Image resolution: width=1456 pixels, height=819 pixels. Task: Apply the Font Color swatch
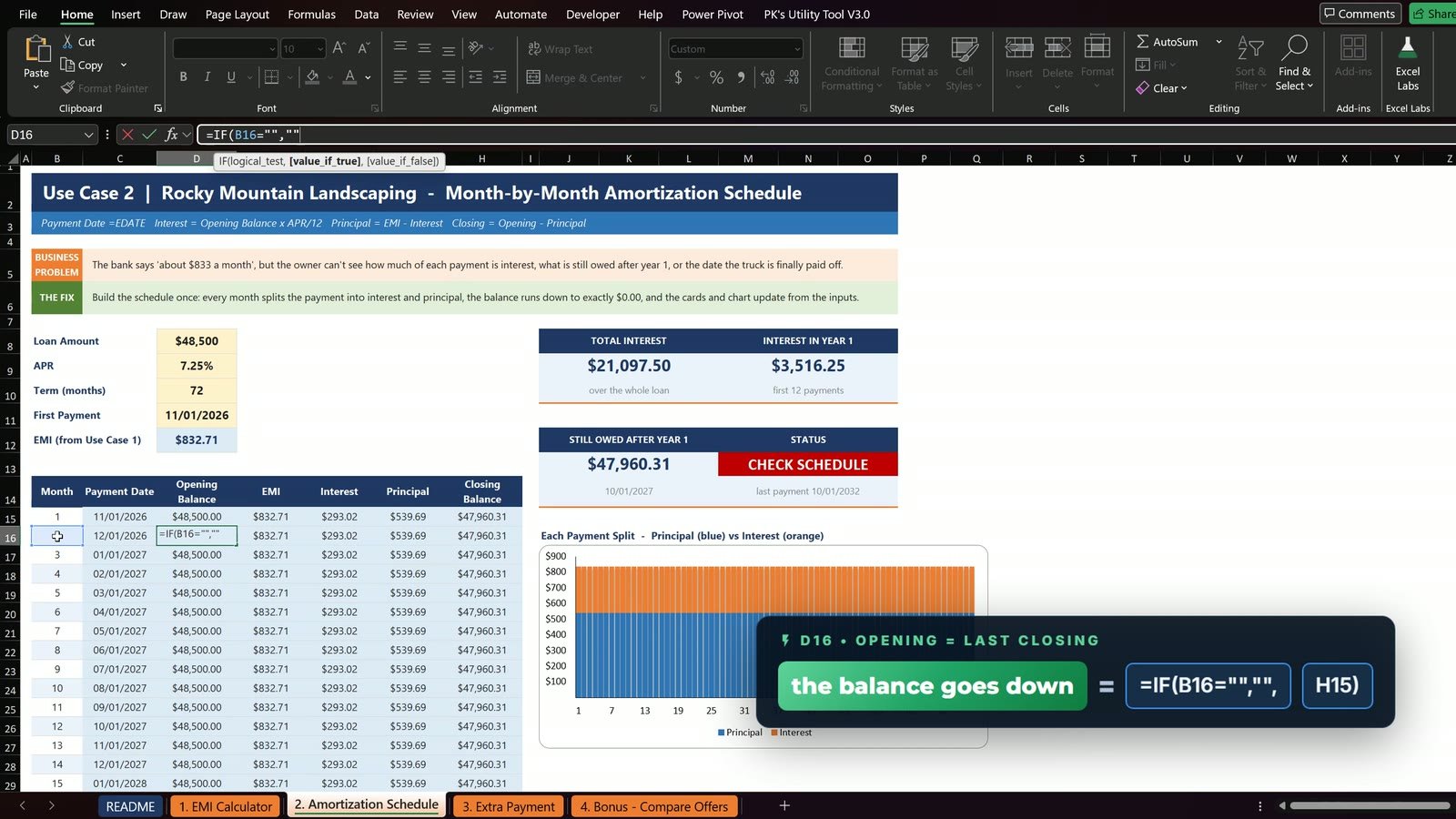pos(349,76)
